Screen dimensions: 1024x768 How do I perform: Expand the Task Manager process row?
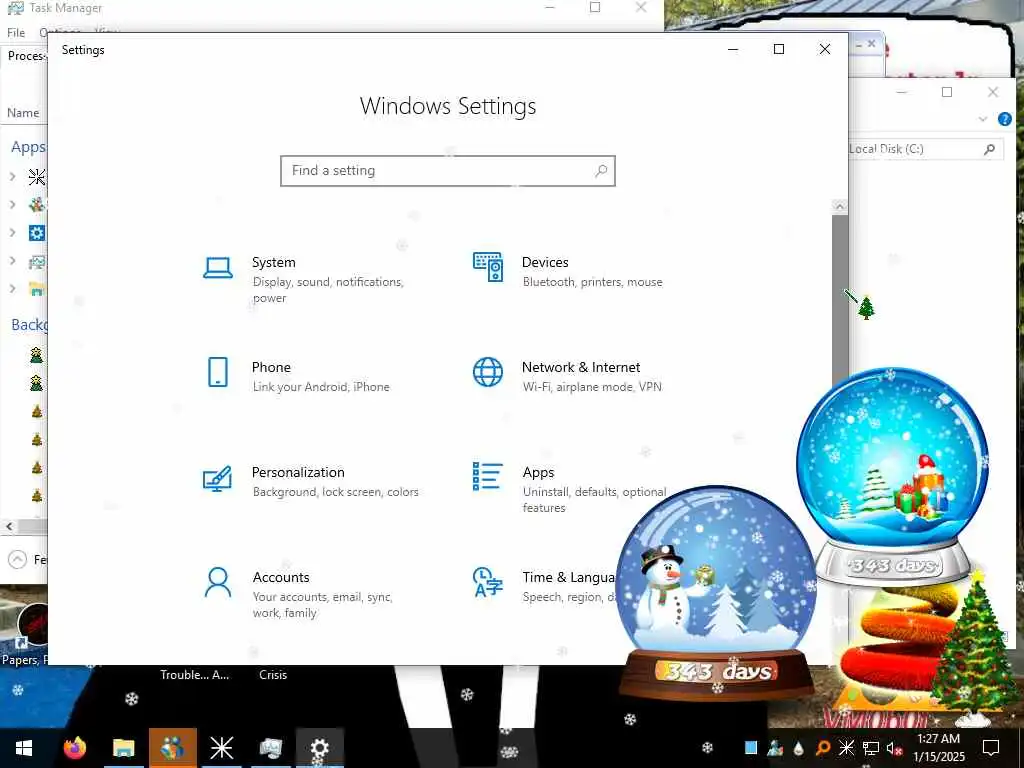(12, 261)
